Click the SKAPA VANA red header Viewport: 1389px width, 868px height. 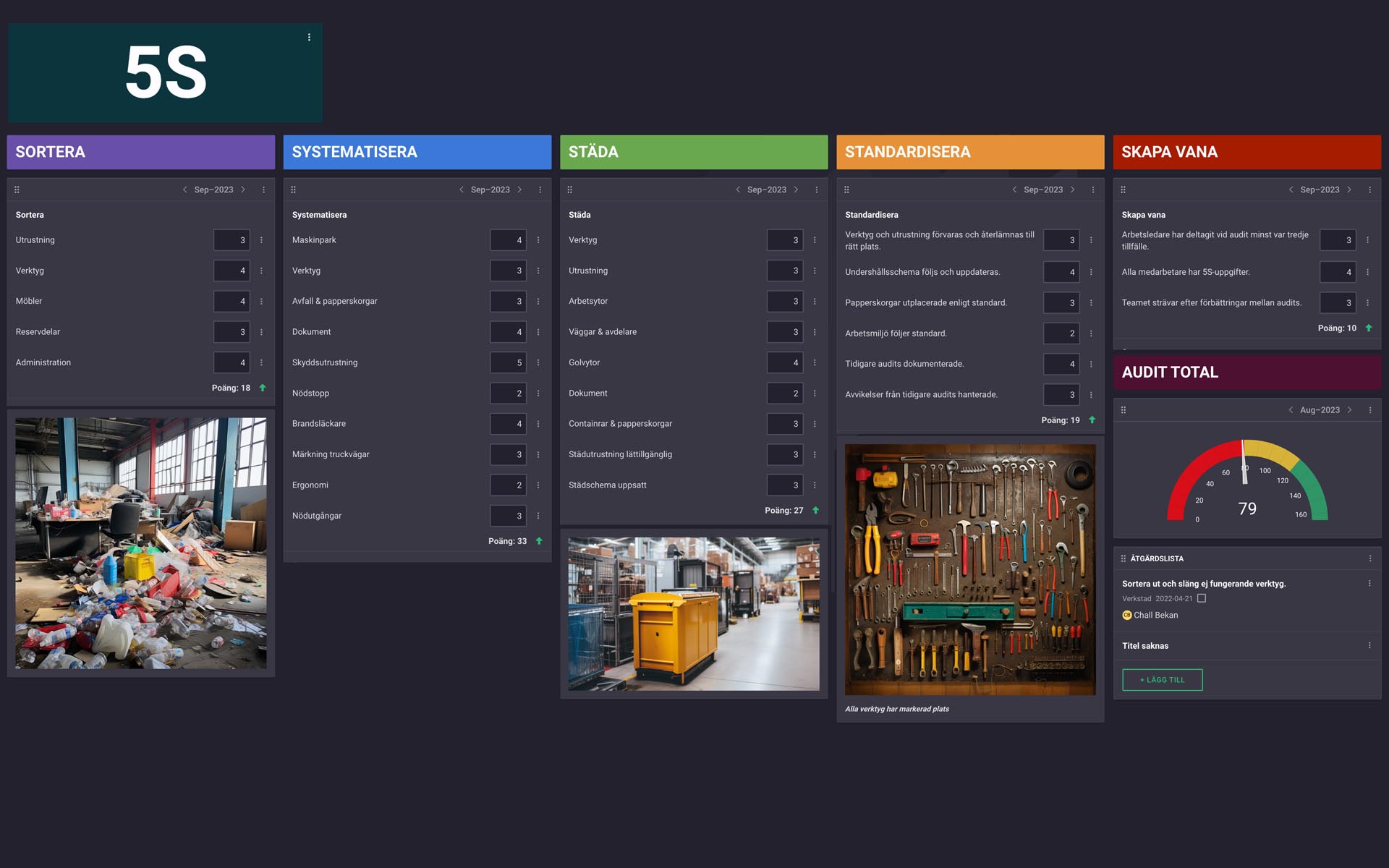tap(1246, 152)
